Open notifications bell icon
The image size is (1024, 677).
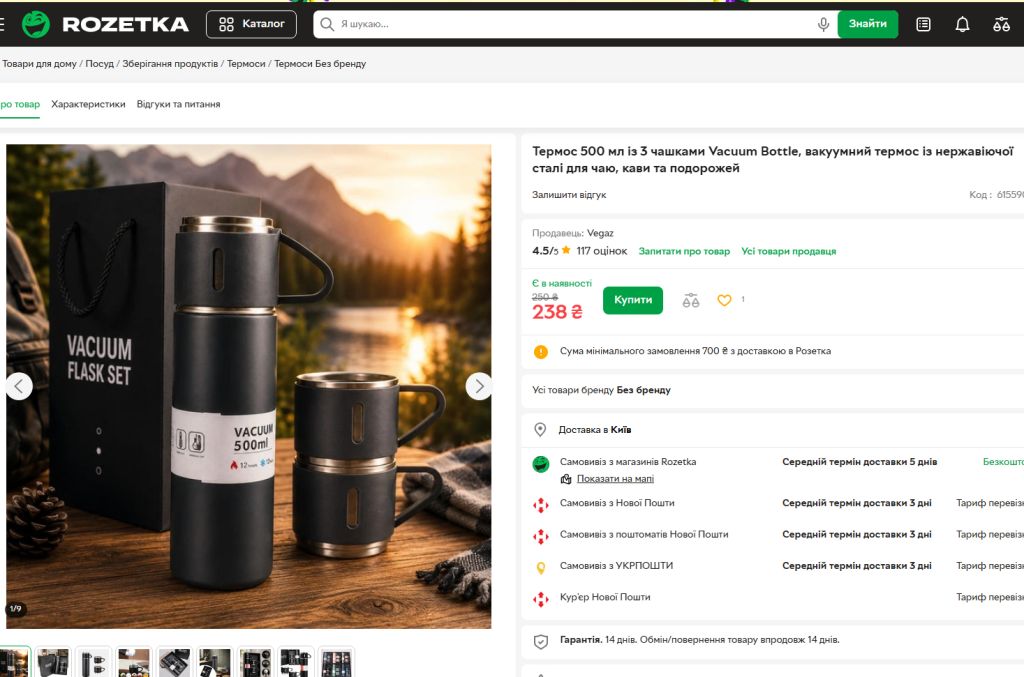(x=963, y=24)
